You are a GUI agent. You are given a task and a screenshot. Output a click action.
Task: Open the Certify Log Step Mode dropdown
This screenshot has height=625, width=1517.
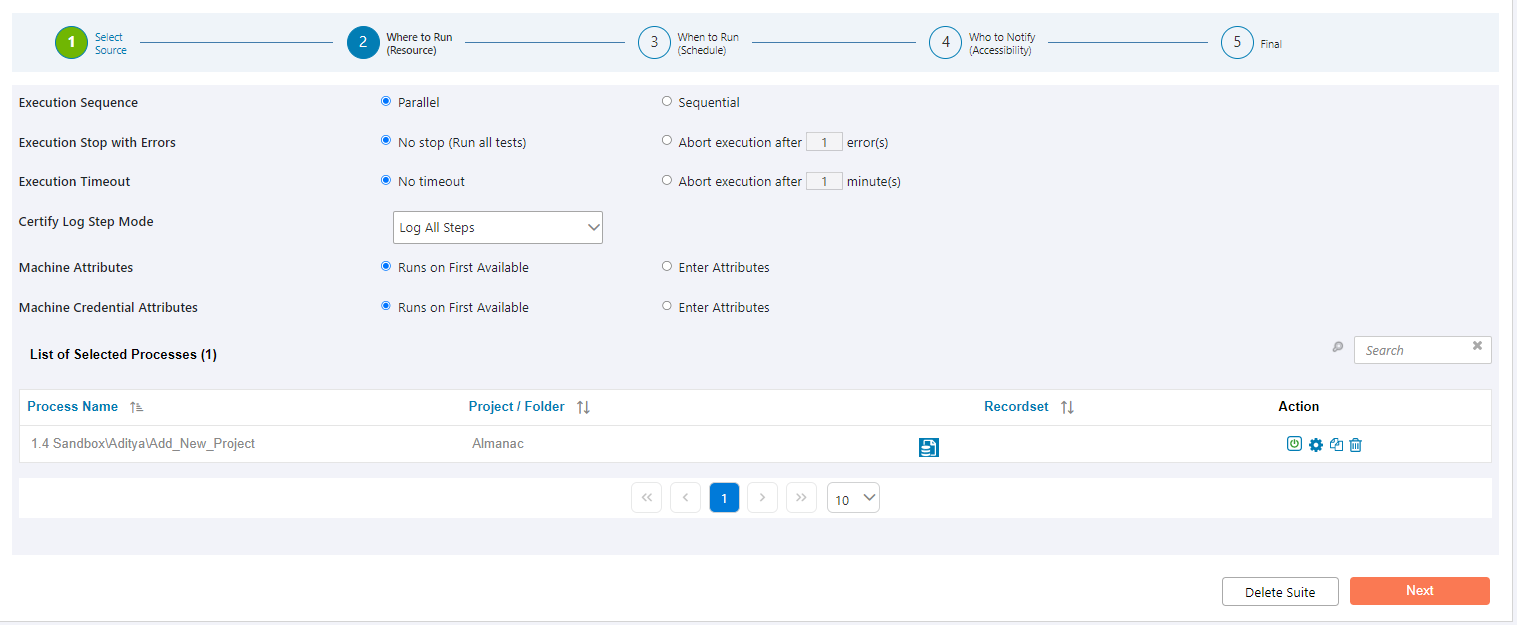tap(498, 228)
